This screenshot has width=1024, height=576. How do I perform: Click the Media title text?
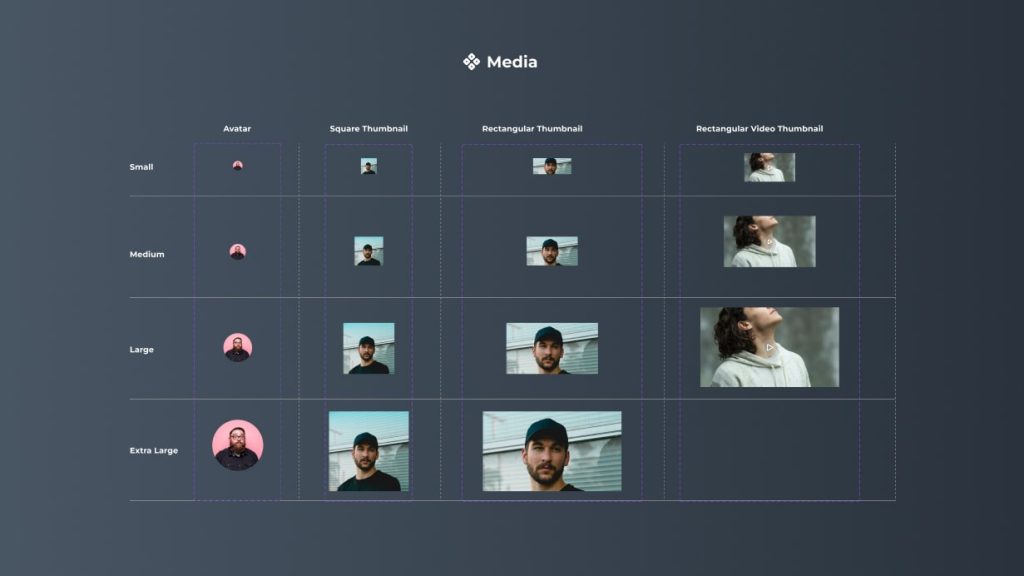pos(511,61)
